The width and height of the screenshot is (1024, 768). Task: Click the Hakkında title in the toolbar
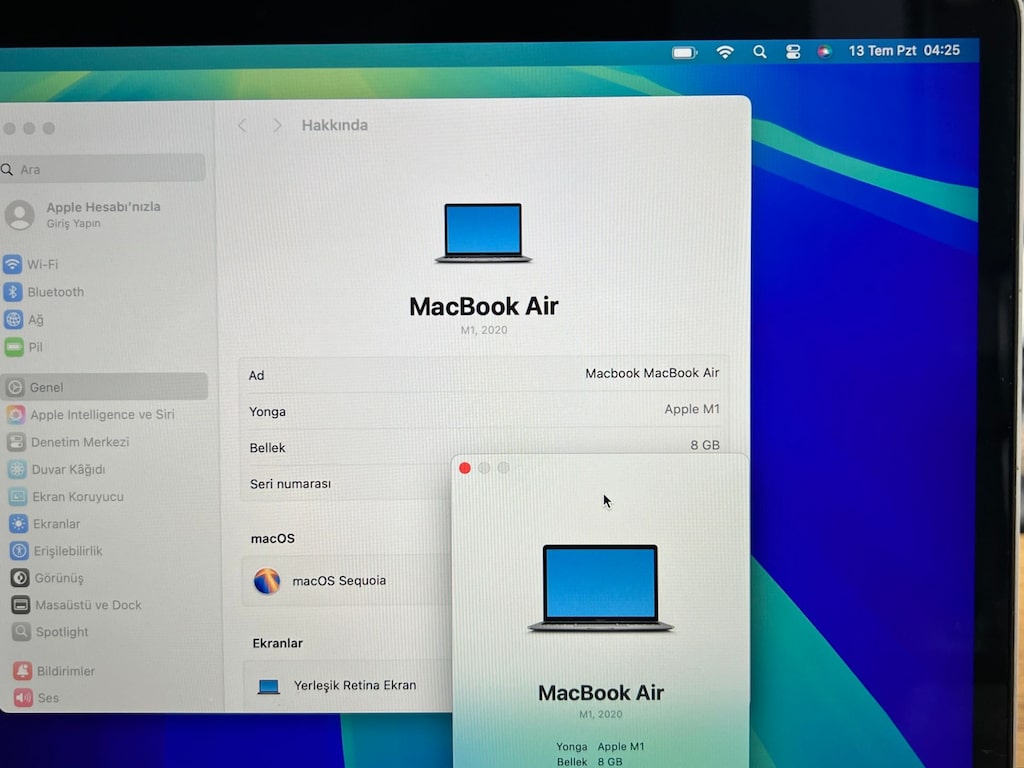point(334,125)
